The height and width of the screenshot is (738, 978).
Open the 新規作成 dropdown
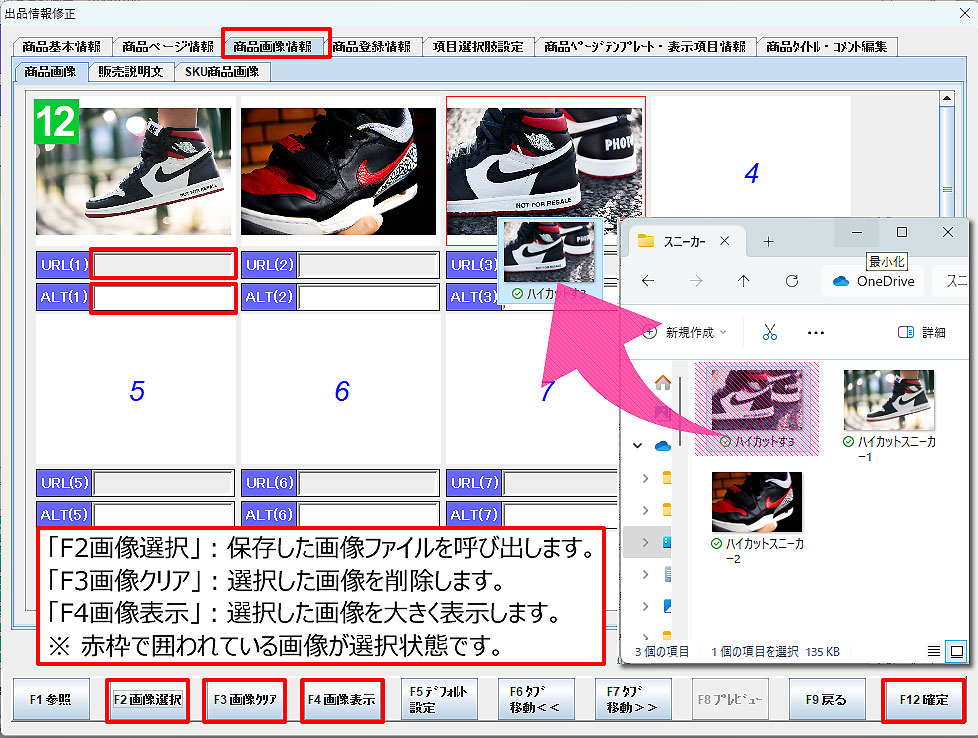click(x=689, y=331)
